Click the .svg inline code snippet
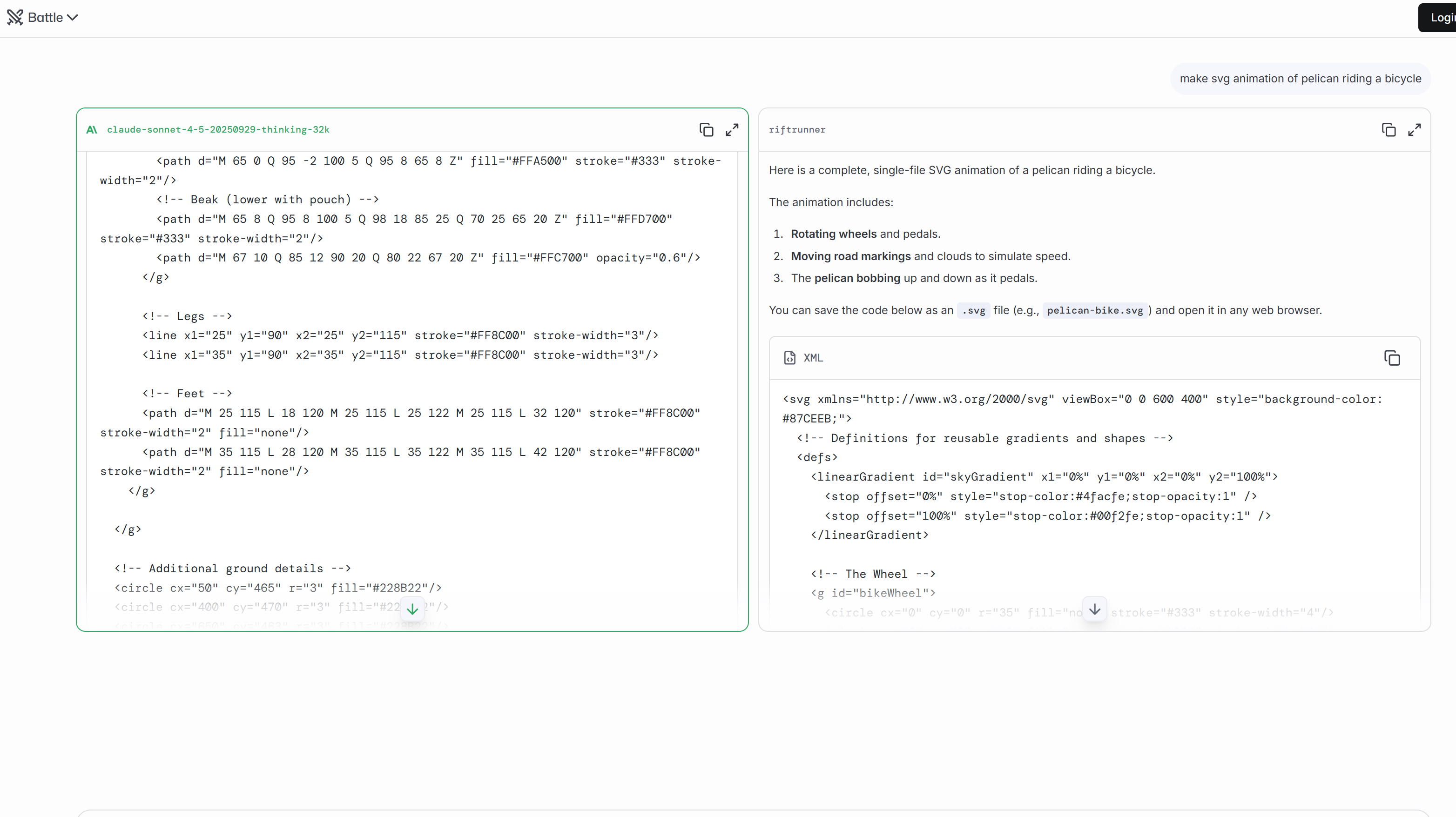1456x817 pixels. [973, 310]
